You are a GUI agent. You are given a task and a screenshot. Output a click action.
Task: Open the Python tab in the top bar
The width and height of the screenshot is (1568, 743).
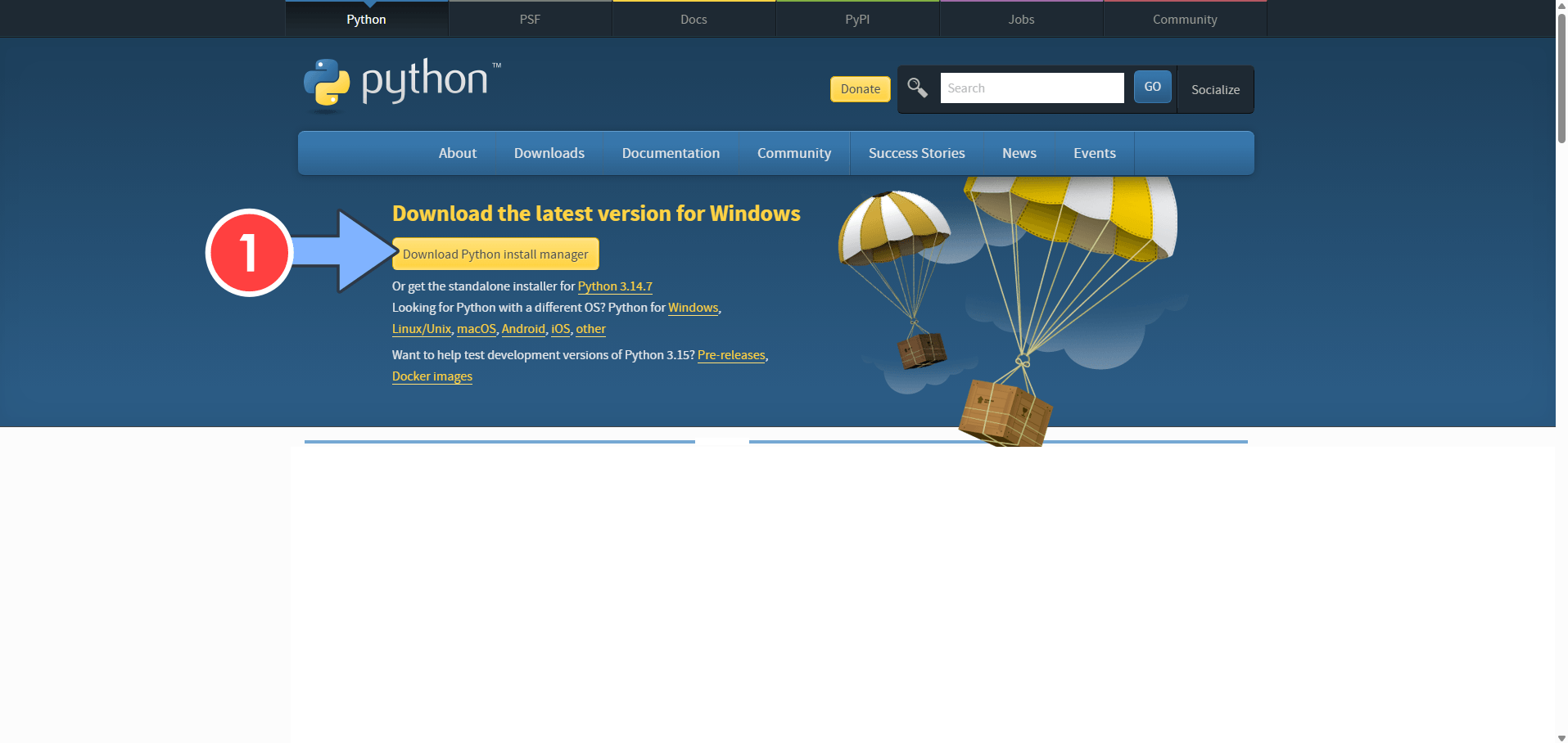(x=366, y=19)
